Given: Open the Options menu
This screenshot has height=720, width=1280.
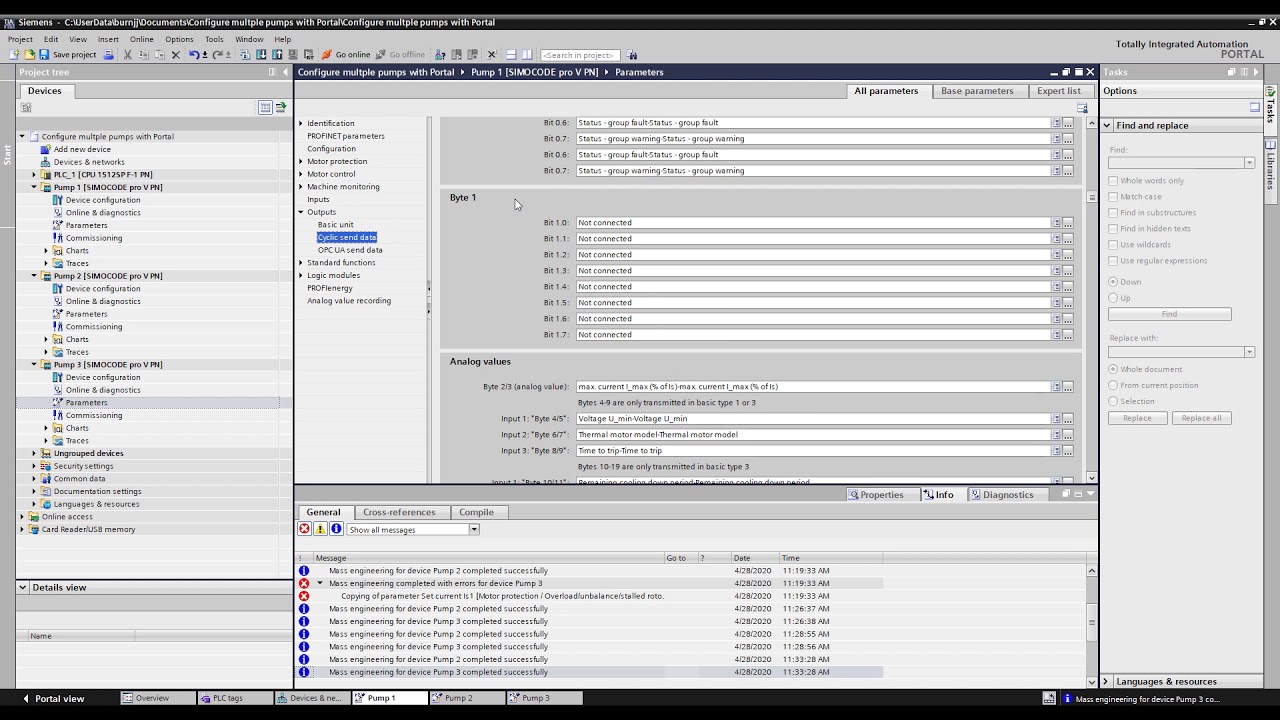Looking at the screenshot, I should 179,39.
